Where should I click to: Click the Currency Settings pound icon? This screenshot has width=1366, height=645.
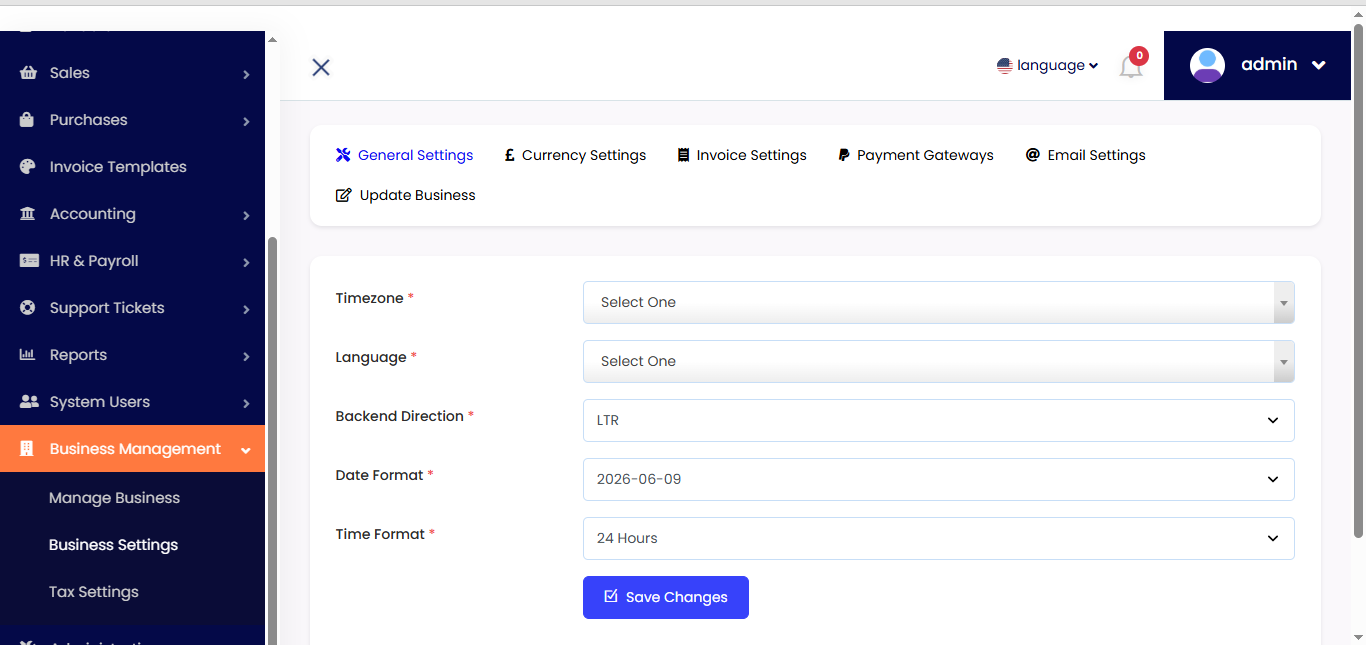click(x=510, y=155)
